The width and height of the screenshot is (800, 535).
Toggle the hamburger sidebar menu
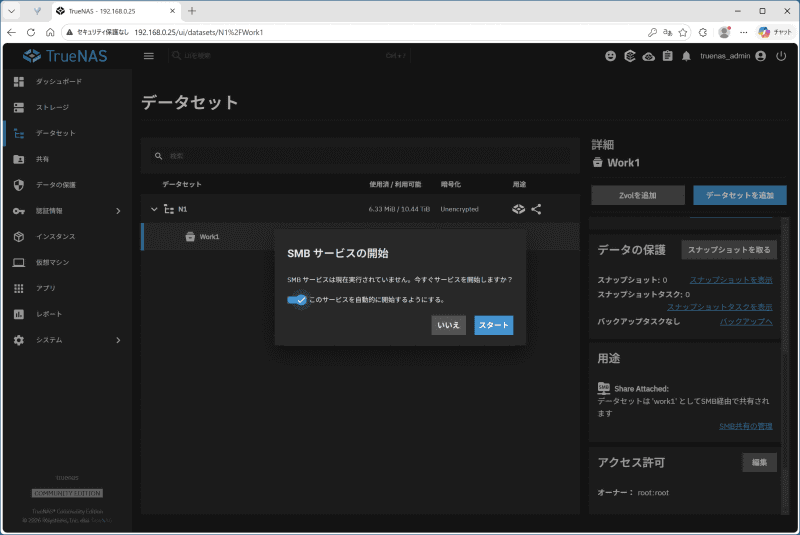click(148, 56)
